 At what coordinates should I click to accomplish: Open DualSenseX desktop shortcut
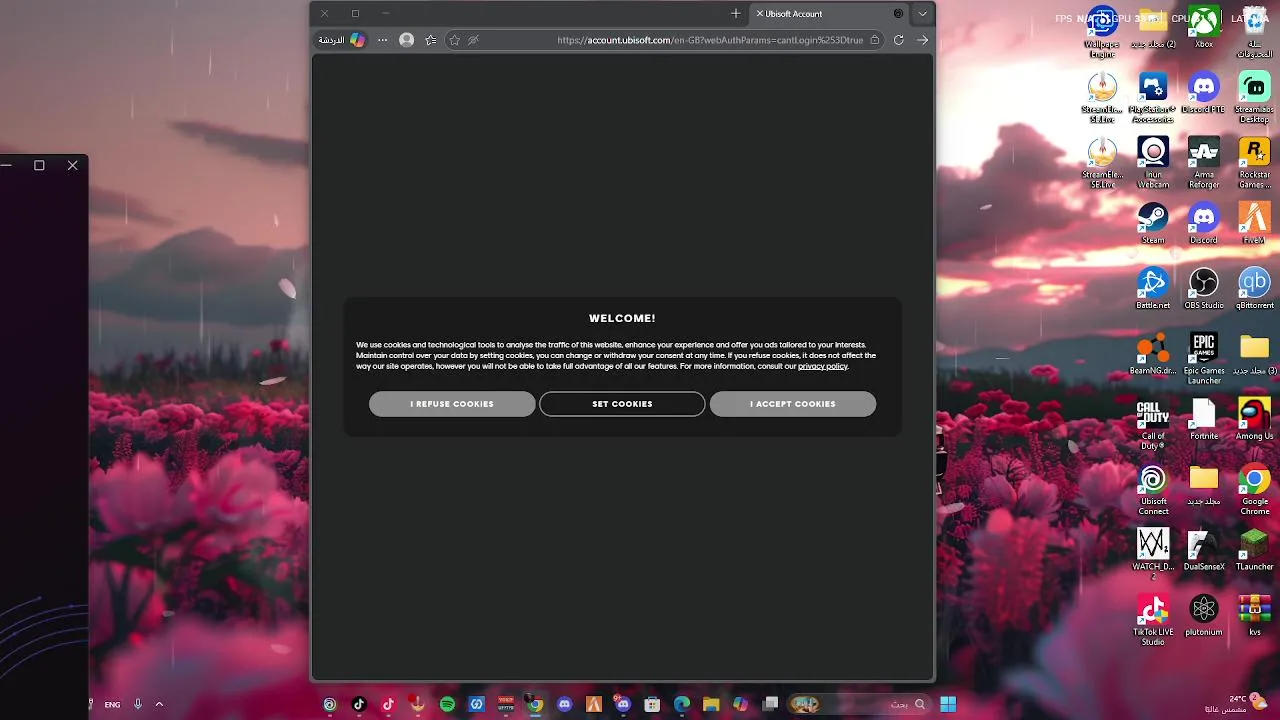pos(1204,550)
